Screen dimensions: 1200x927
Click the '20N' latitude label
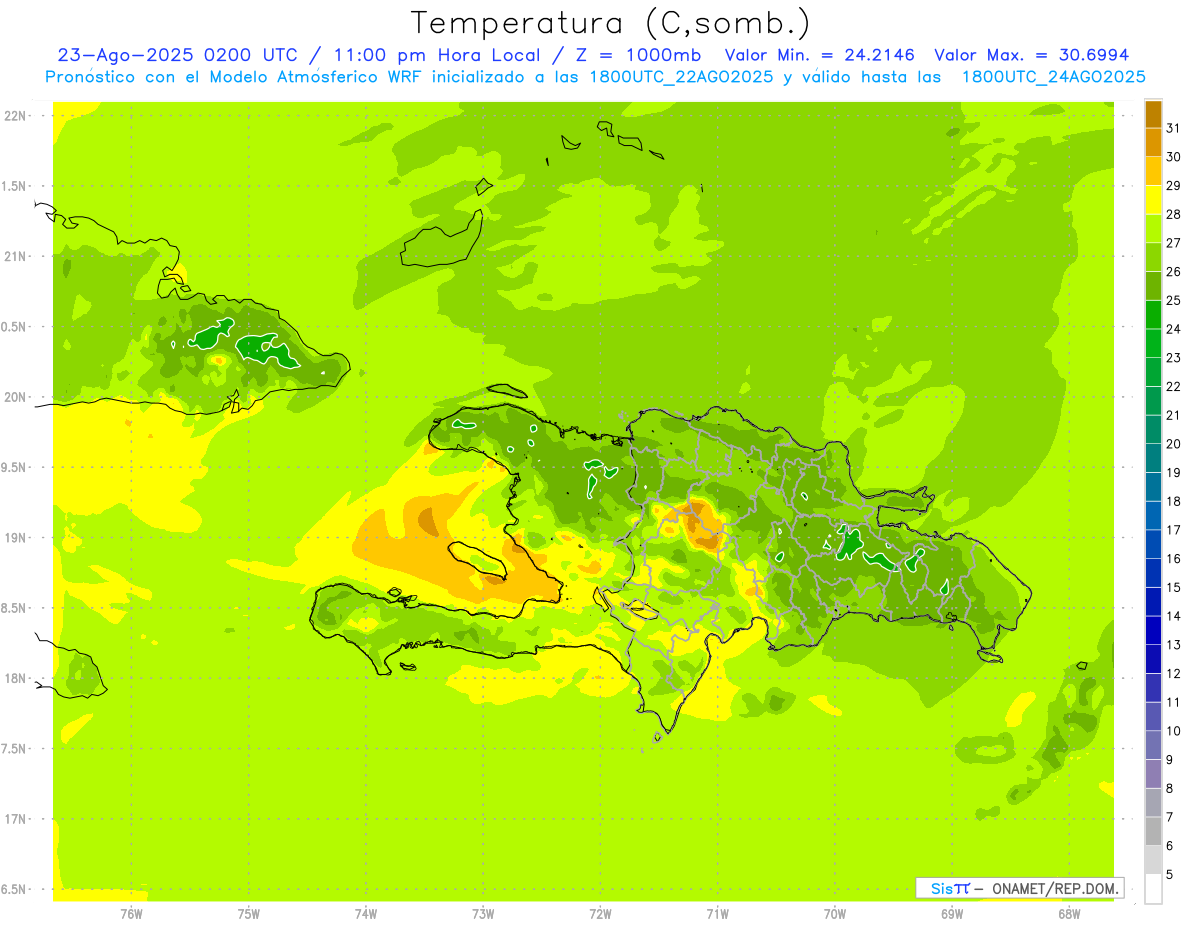coord(15,397)
